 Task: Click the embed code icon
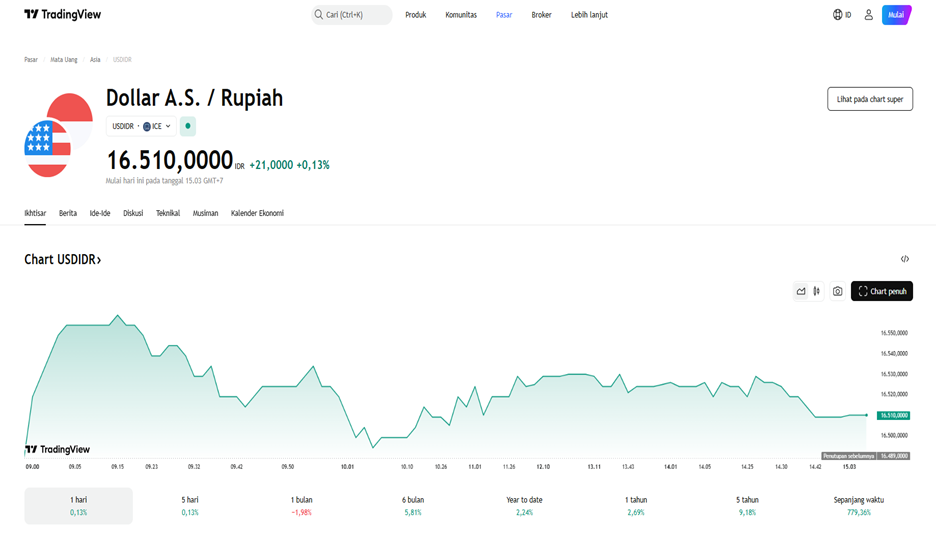click(x=904, y=259)
